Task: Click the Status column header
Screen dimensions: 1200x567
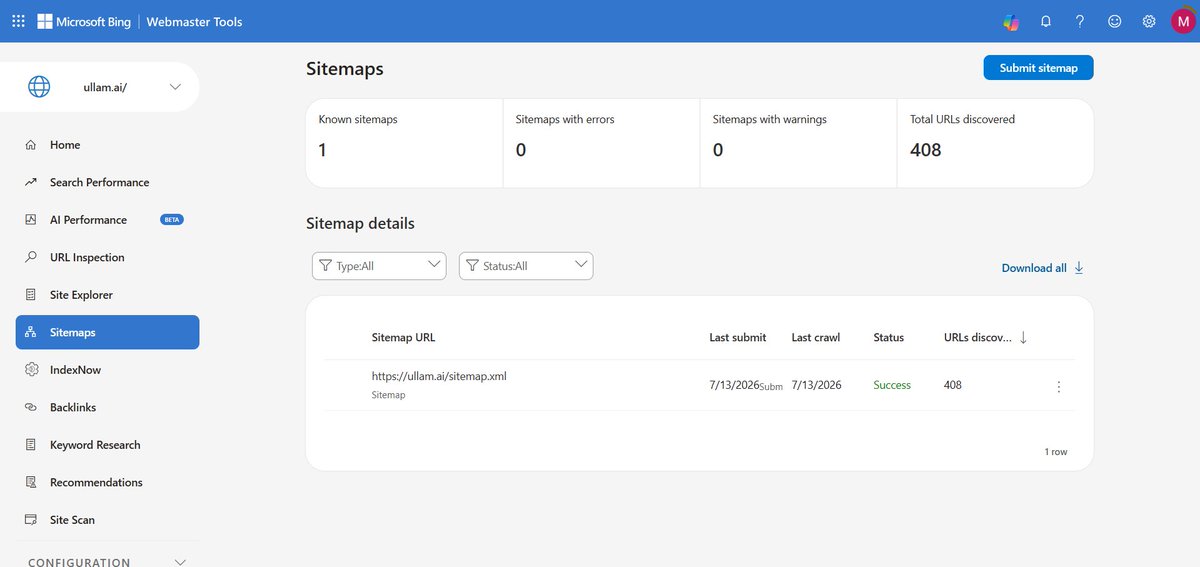Action: pyautogui.click(x=888, y=338)
